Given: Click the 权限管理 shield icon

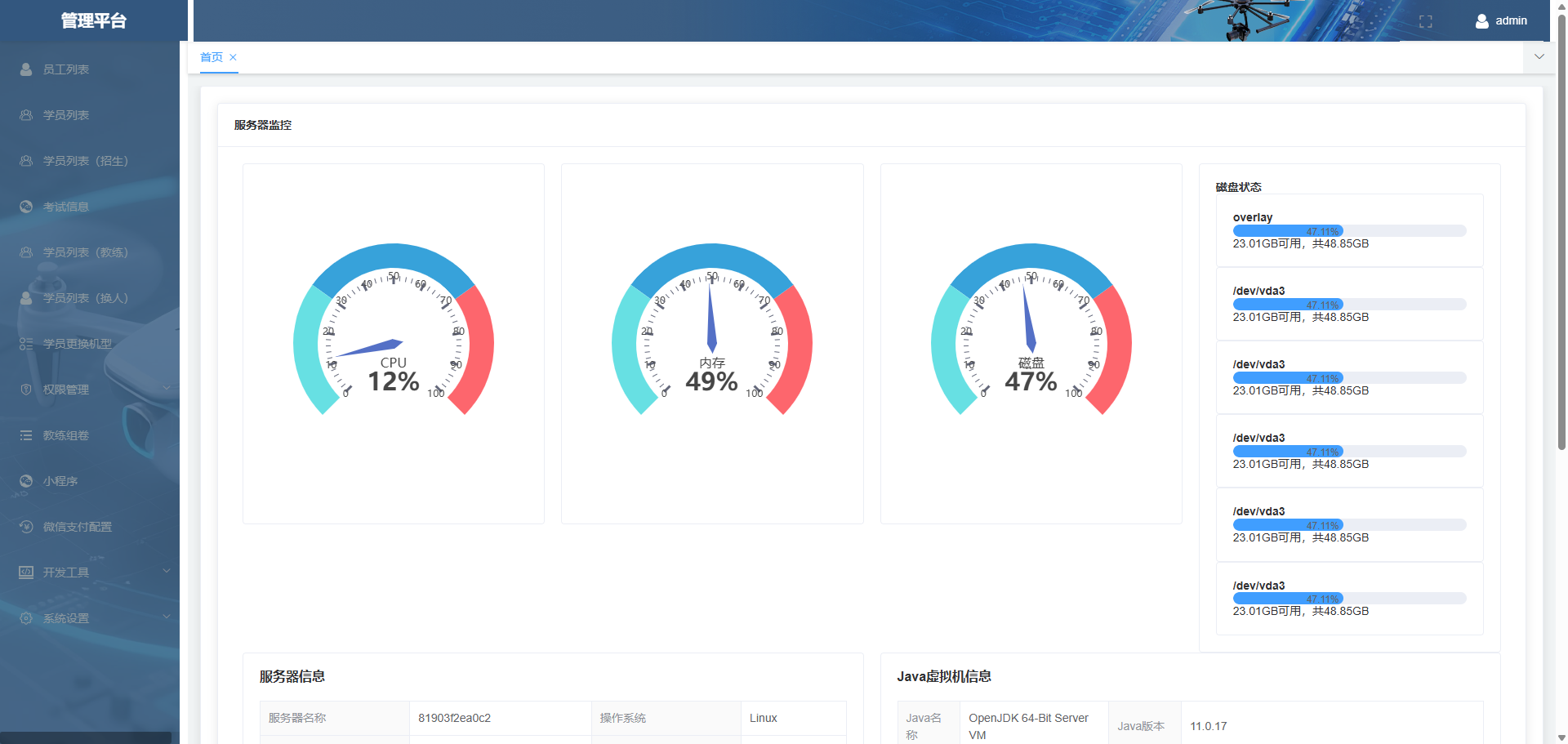Looking at the screenshot, I should [26, 390].
